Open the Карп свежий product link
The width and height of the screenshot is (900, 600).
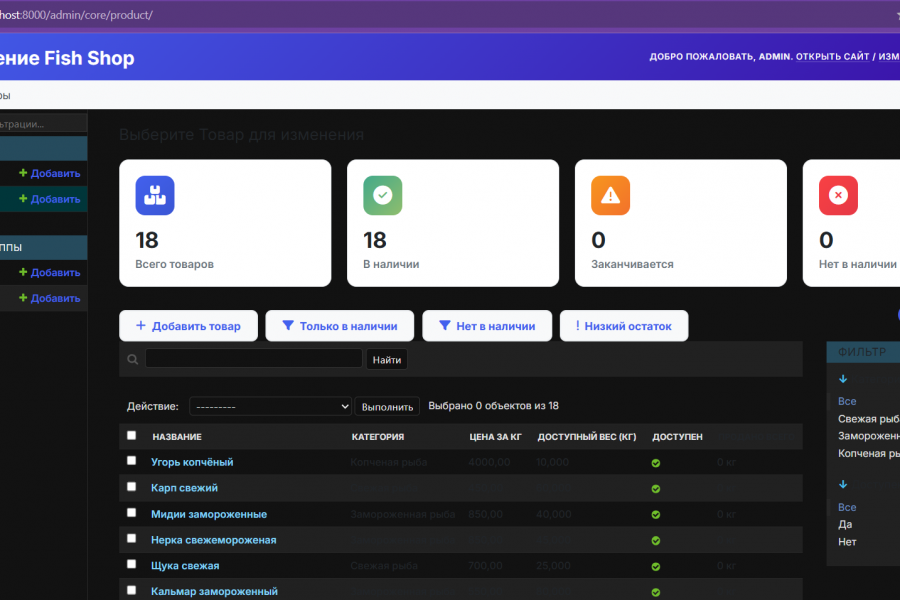pos(184,488)
